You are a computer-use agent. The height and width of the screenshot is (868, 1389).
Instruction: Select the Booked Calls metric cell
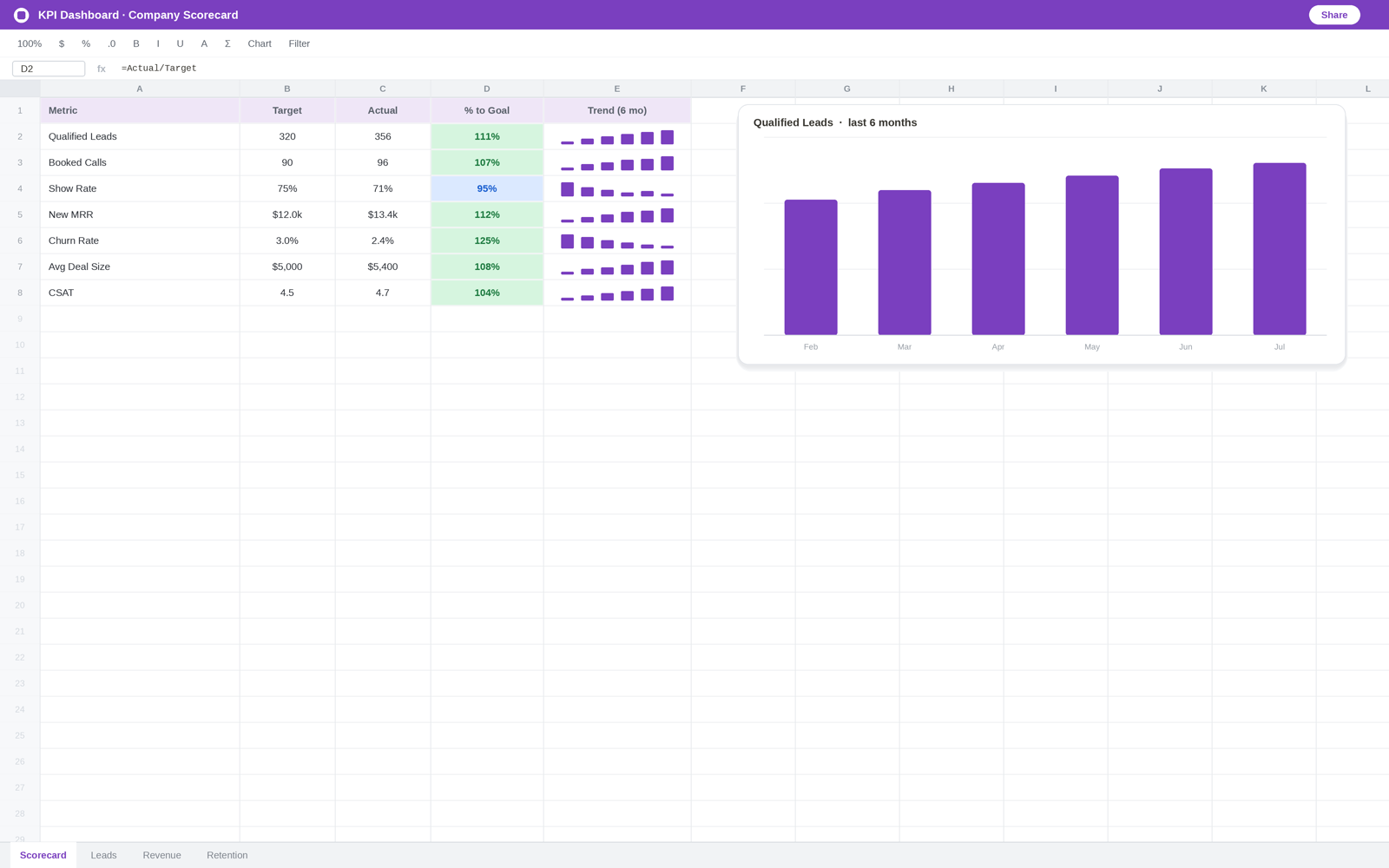[x=140, y=162]
